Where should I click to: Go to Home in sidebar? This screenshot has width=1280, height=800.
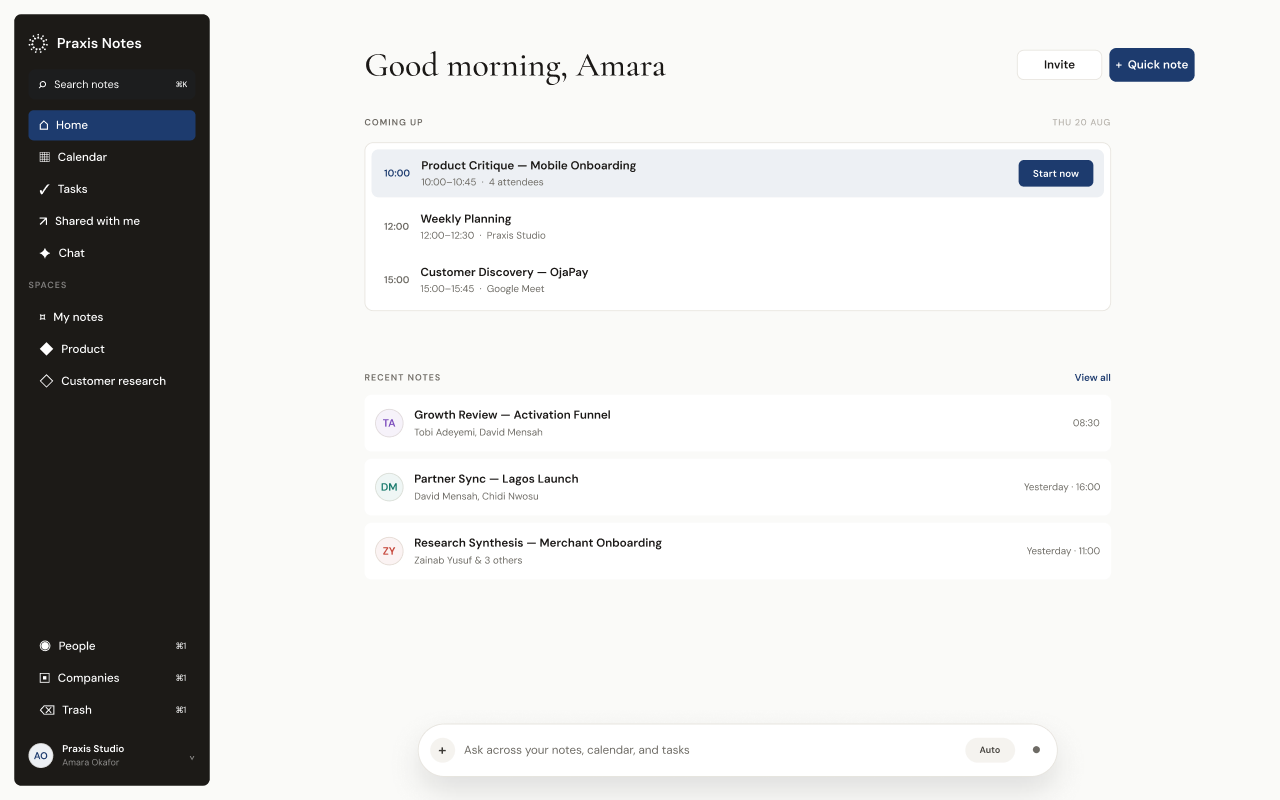[x=112, y=125]
